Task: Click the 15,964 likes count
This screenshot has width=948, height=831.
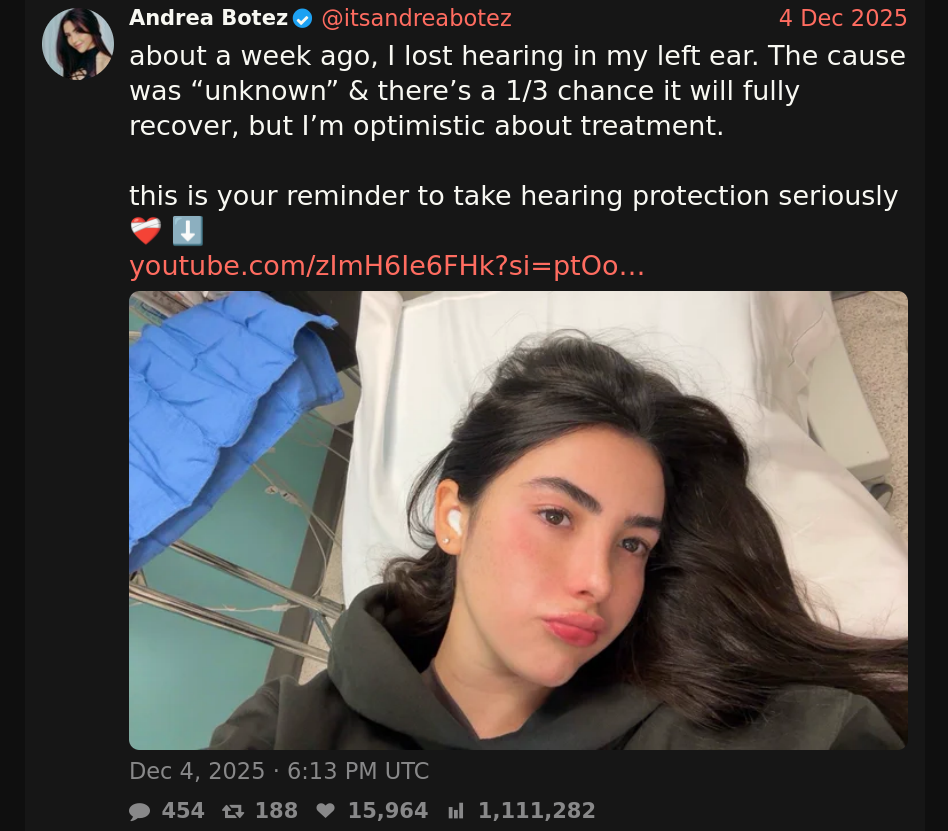Action: (388, 810)
